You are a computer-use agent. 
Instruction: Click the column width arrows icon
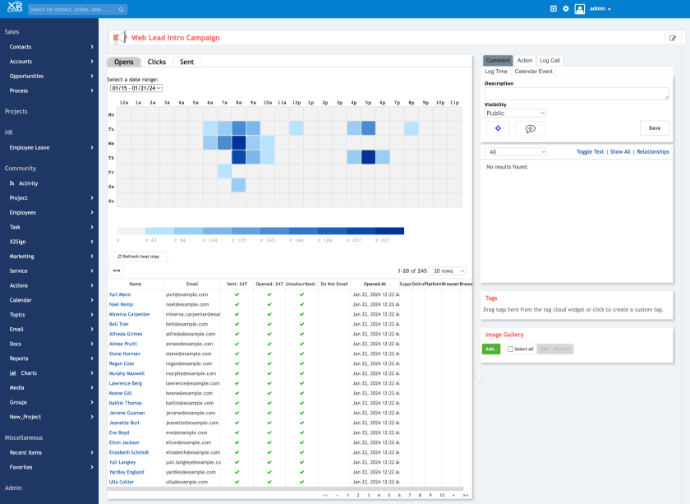[117, 270]
